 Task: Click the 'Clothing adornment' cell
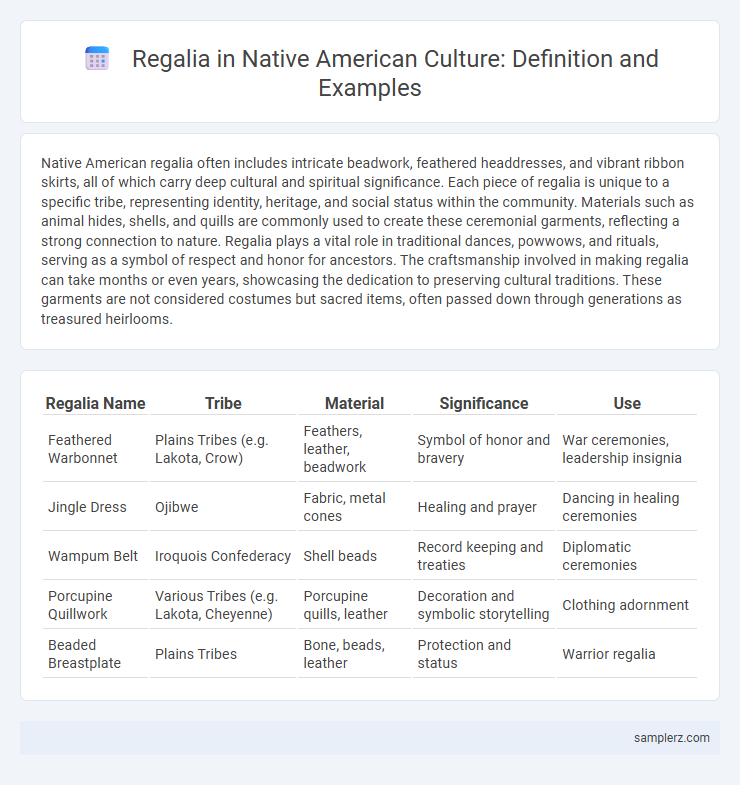[627, 605]
